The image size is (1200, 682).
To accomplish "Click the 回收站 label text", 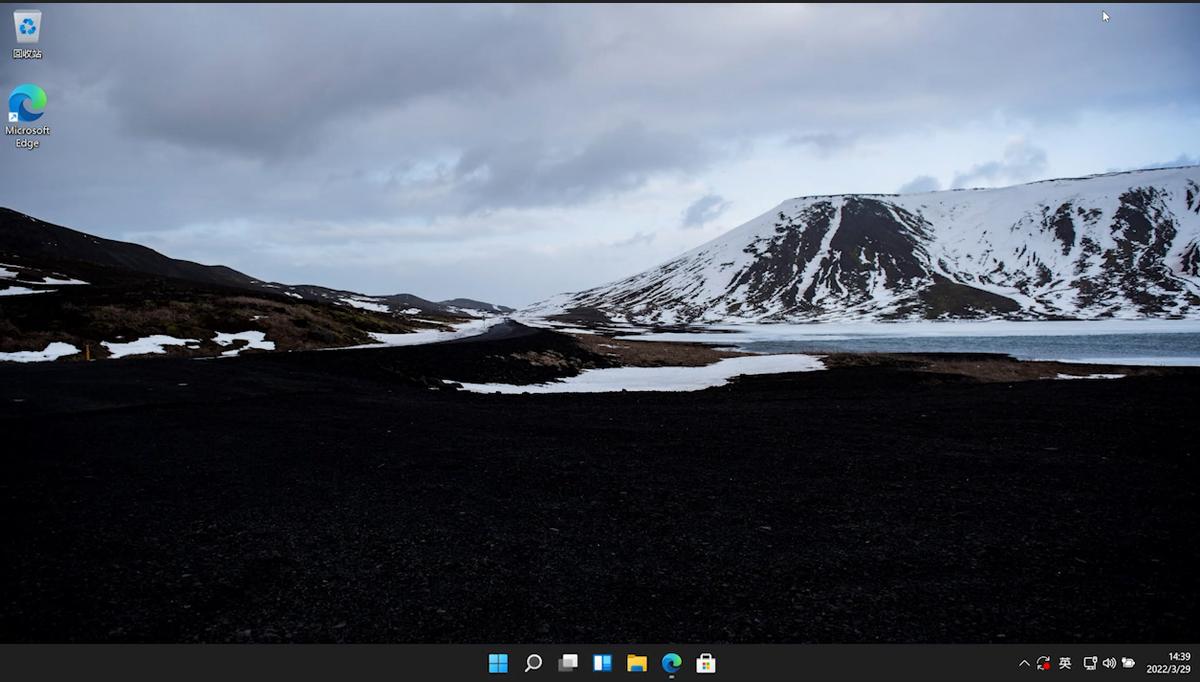I will pyautogui.click(x=27, y=53).
